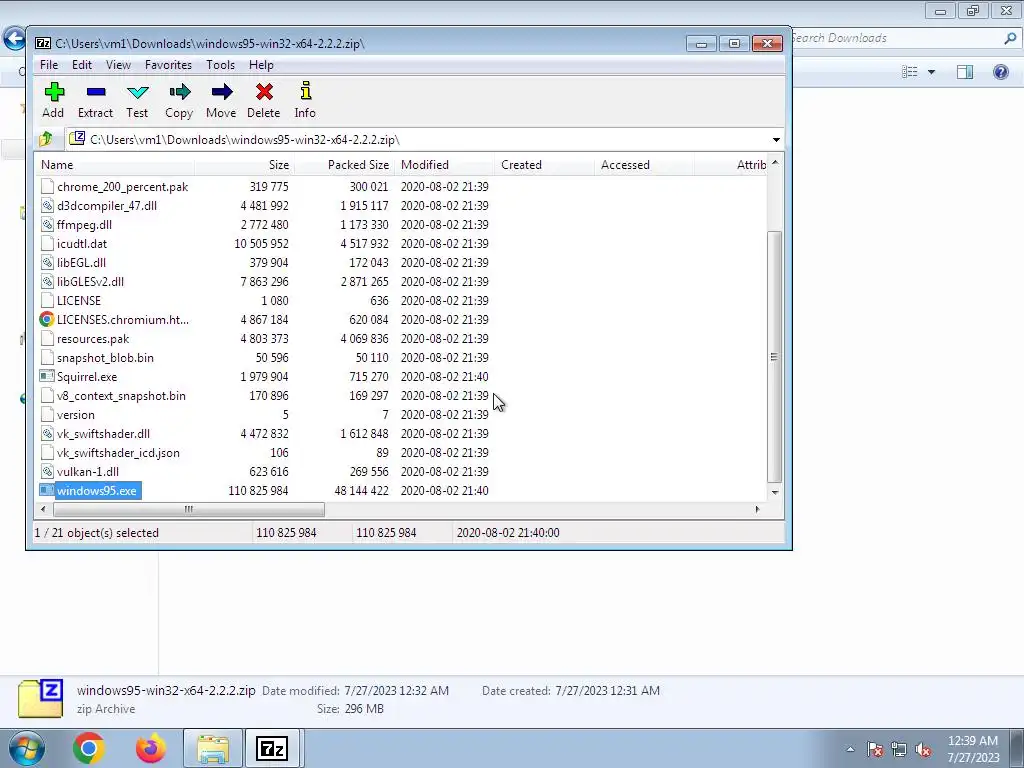Click the Add toolbar icon
The image size is (1024, 768).
coord(54,92)
